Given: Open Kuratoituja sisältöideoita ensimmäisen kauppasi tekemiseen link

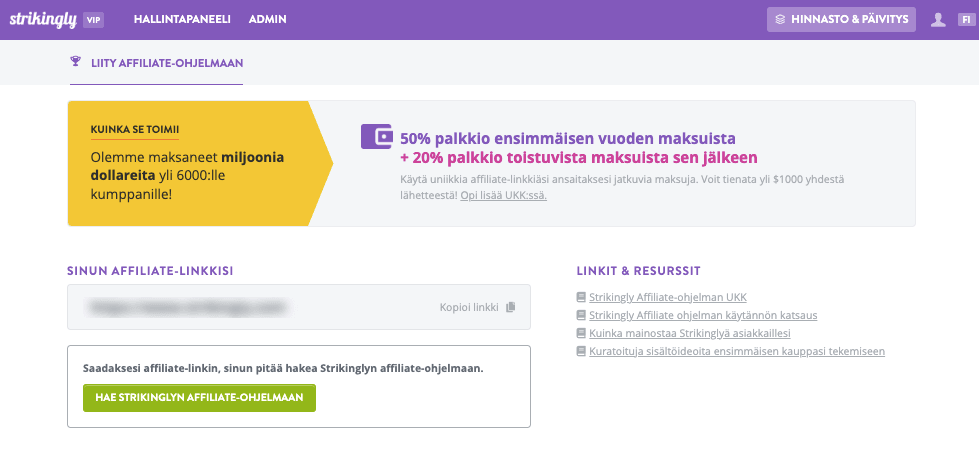Looking at the screenshot, I should coord(737,351).
